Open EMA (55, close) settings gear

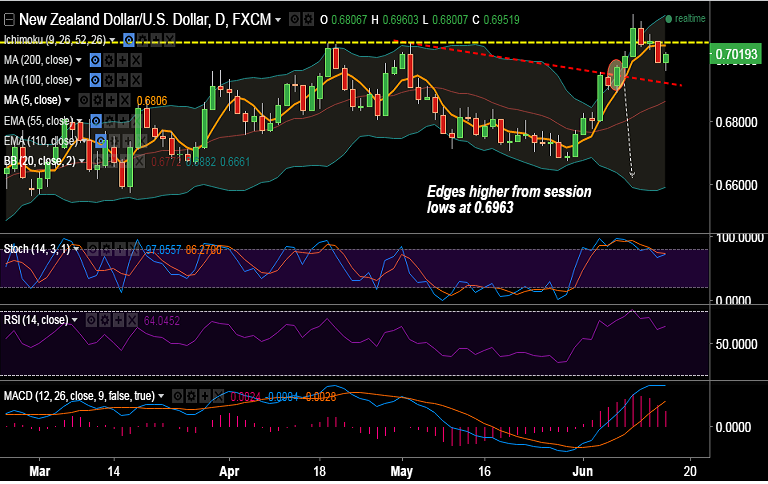[x=110, y=121]
